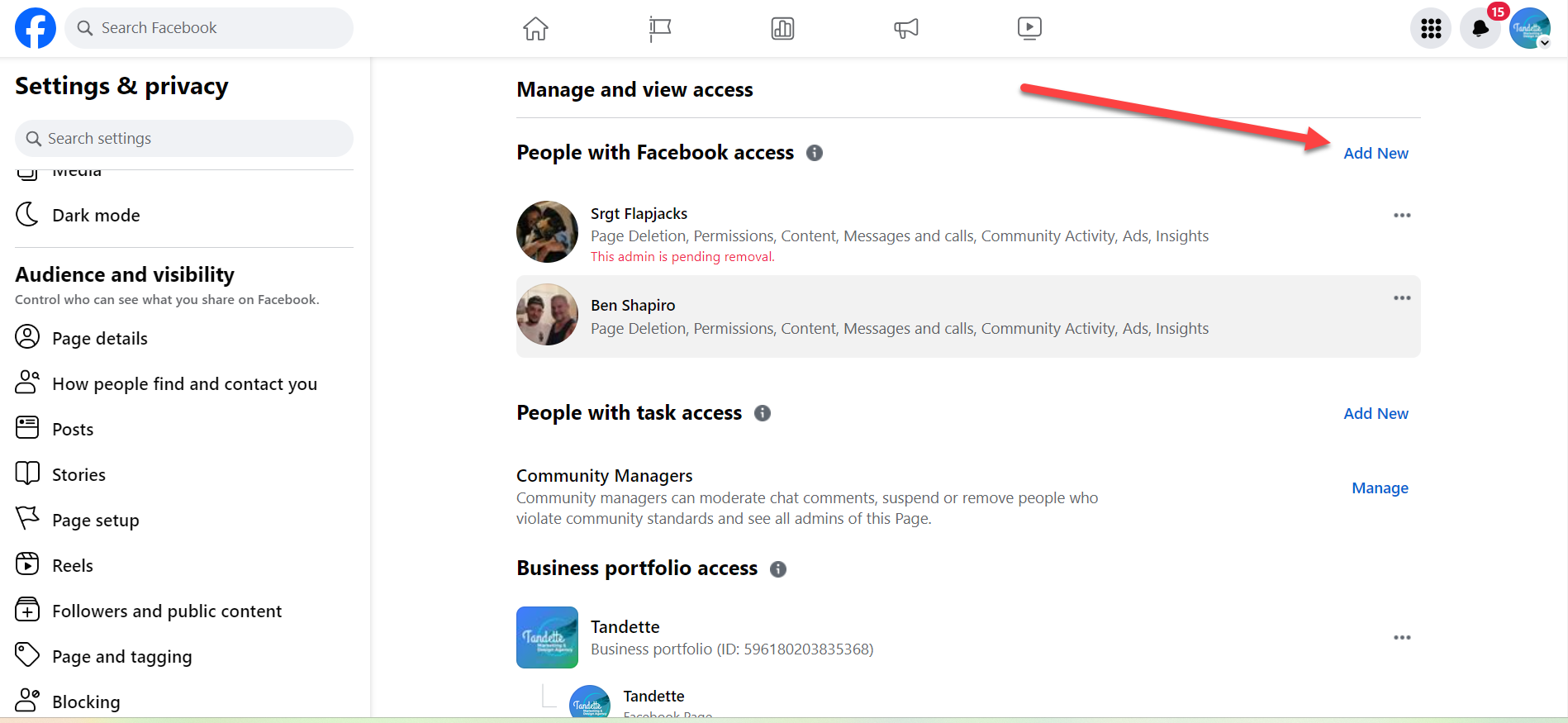Select the Srgt Flapjacks name
The height and width of the screenshot is (723, 1568).
click(639, 213)
